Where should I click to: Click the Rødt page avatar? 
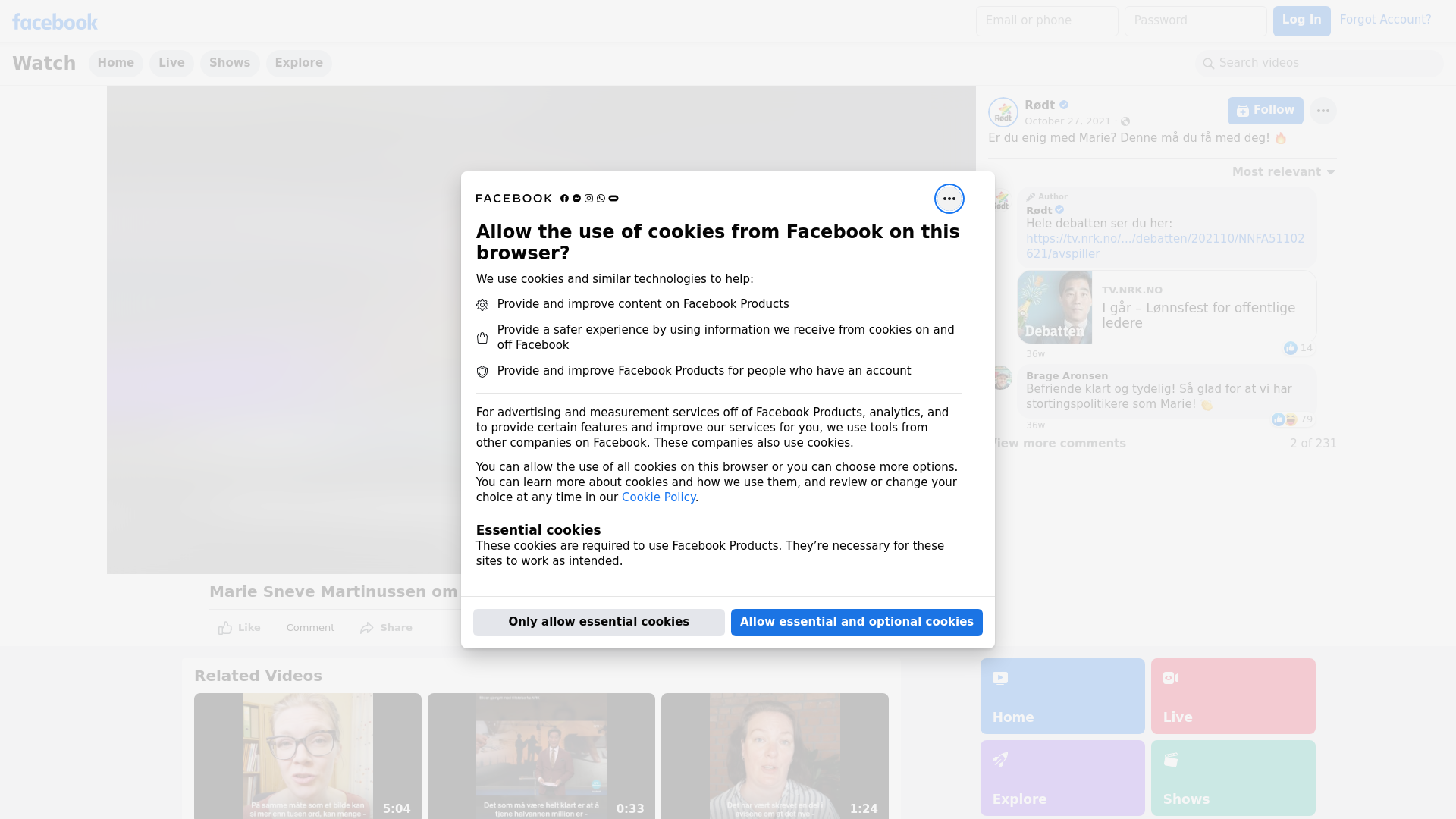click(x=1003, y=112)
